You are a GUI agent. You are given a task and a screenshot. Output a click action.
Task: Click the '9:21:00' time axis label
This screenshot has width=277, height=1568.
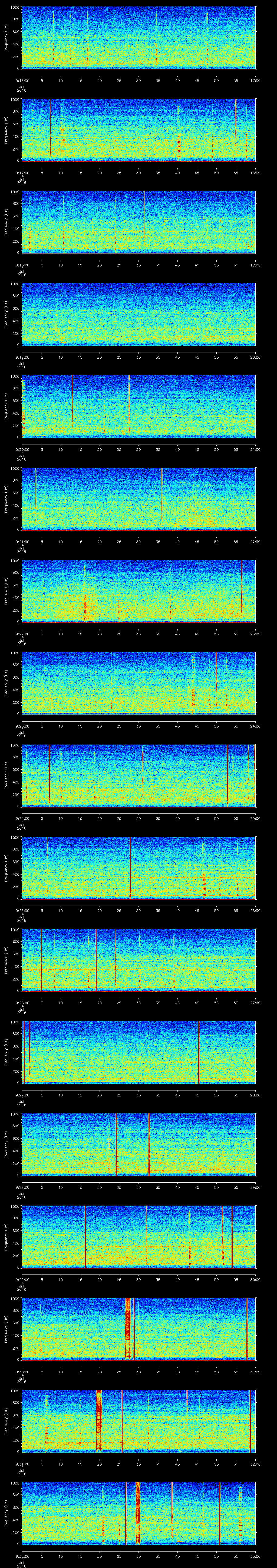click(x=22, y=542)
